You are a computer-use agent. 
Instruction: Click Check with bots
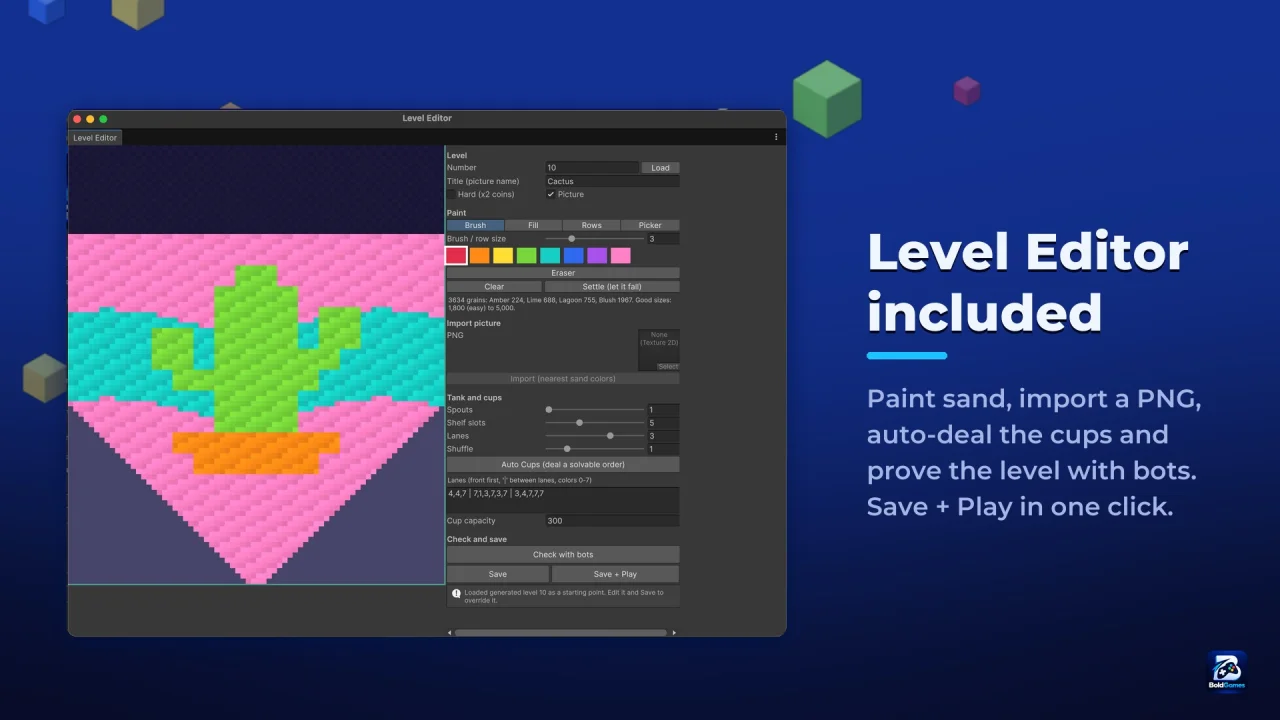tap(563, 555)
